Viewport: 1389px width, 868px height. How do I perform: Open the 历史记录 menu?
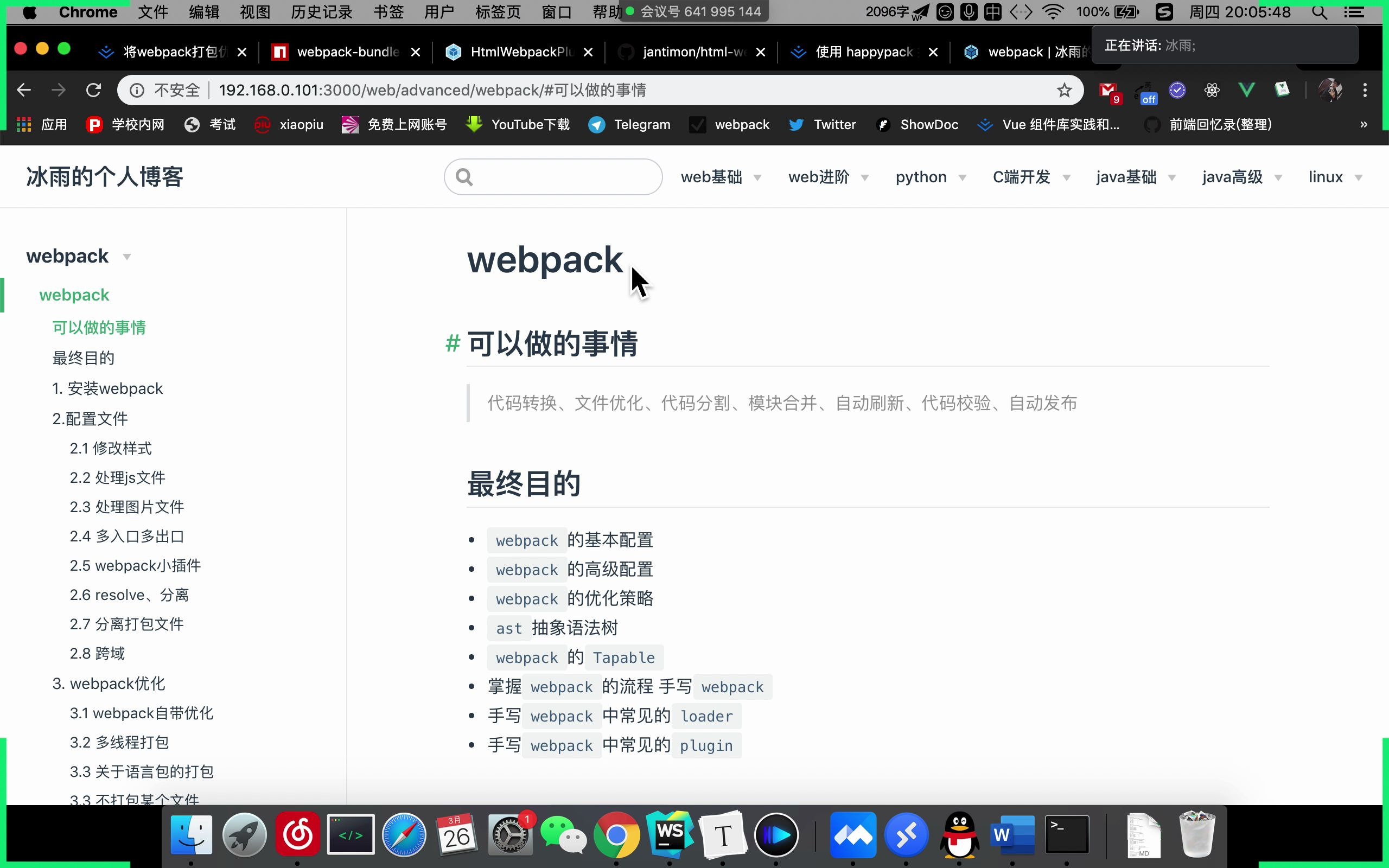coord(320,11)
